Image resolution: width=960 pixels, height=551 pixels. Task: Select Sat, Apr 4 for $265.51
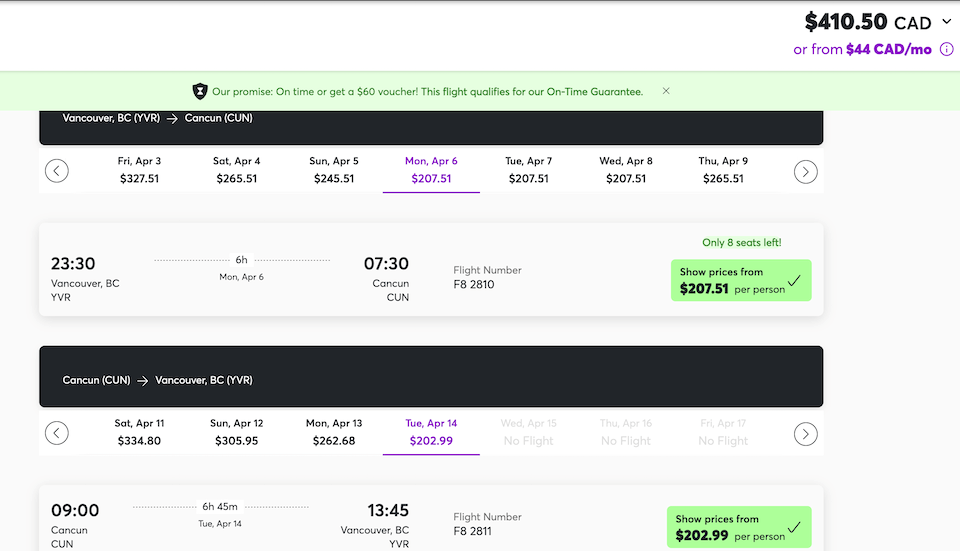click(x=237, y=170)
